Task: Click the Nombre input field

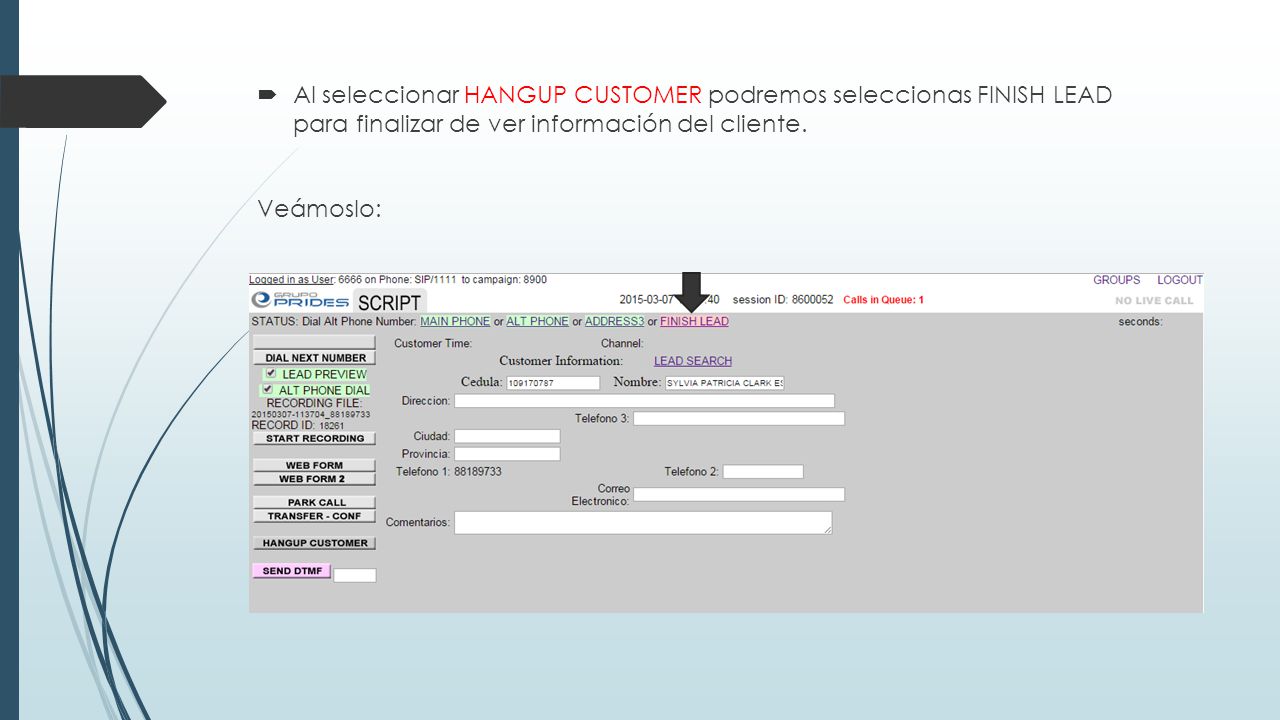Action: coord(724,383)
